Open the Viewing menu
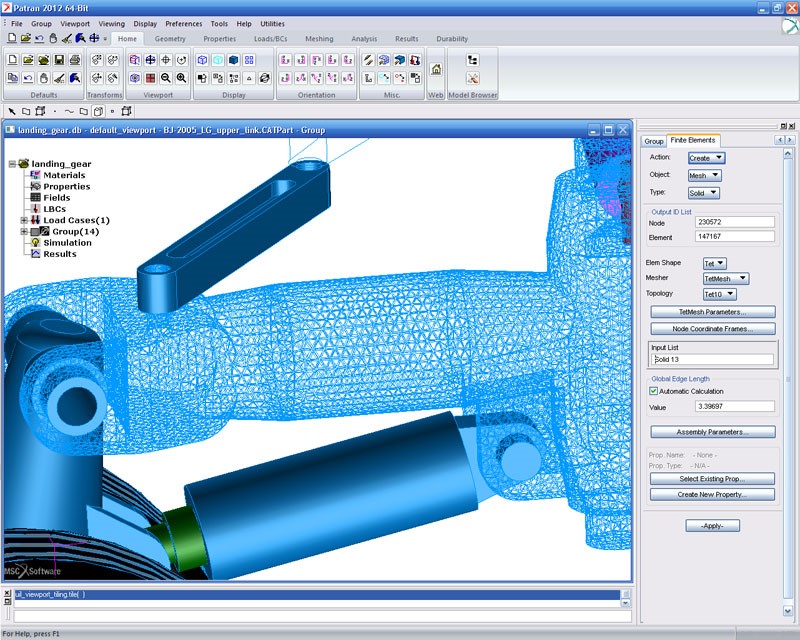This screenshot has width=800, height=640. point(111,23)
